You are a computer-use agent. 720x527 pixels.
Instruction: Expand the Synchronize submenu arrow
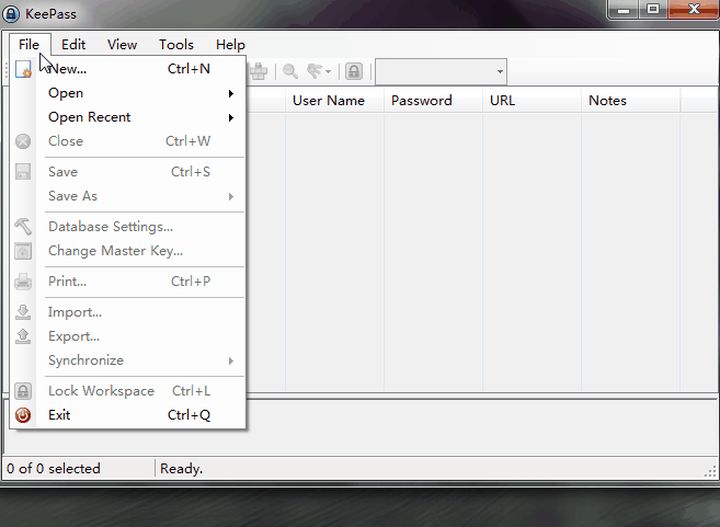tap(230, 361)
